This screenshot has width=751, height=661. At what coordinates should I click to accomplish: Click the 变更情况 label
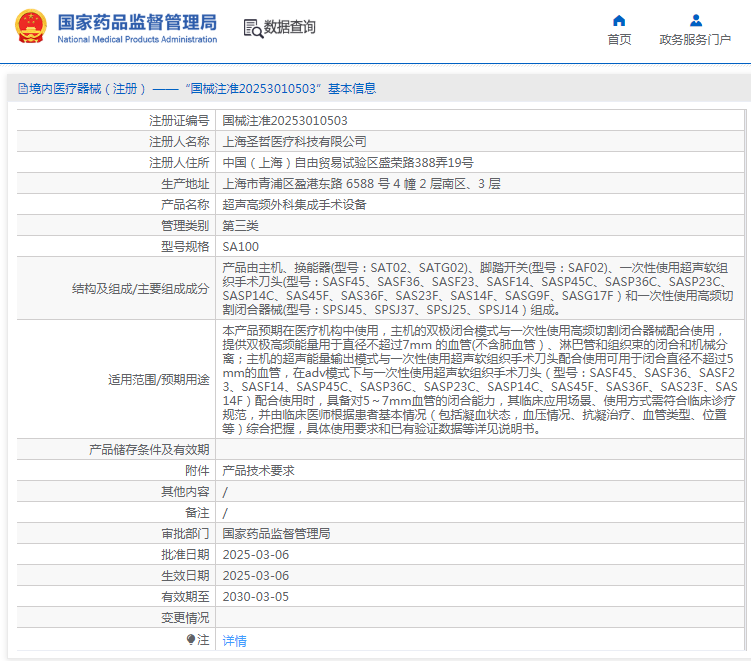pos(185,618)
